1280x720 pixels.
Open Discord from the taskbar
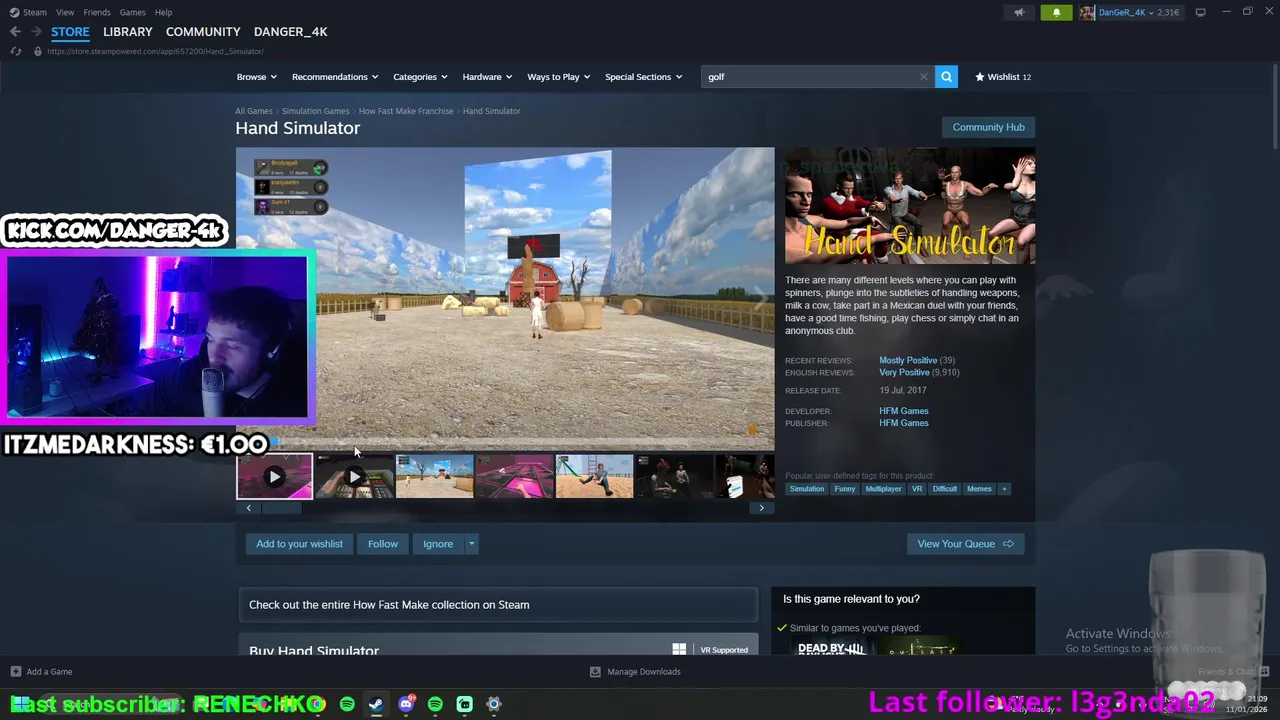[406, 704]
